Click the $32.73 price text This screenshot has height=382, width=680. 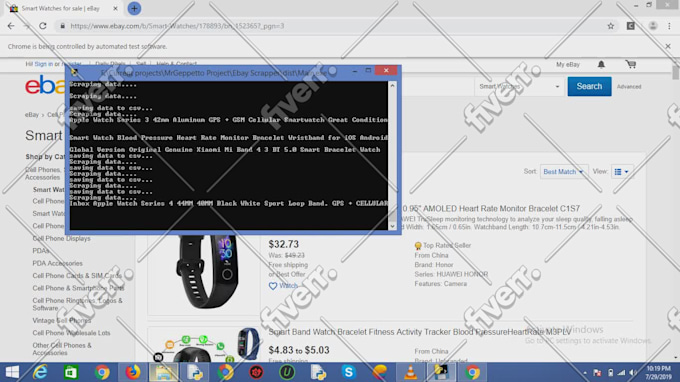(284, 244)
